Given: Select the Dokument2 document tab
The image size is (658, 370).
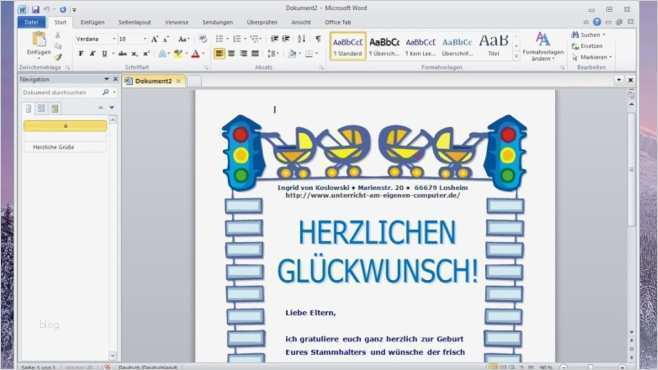Looking at the screenshot, I should (154, 81).
